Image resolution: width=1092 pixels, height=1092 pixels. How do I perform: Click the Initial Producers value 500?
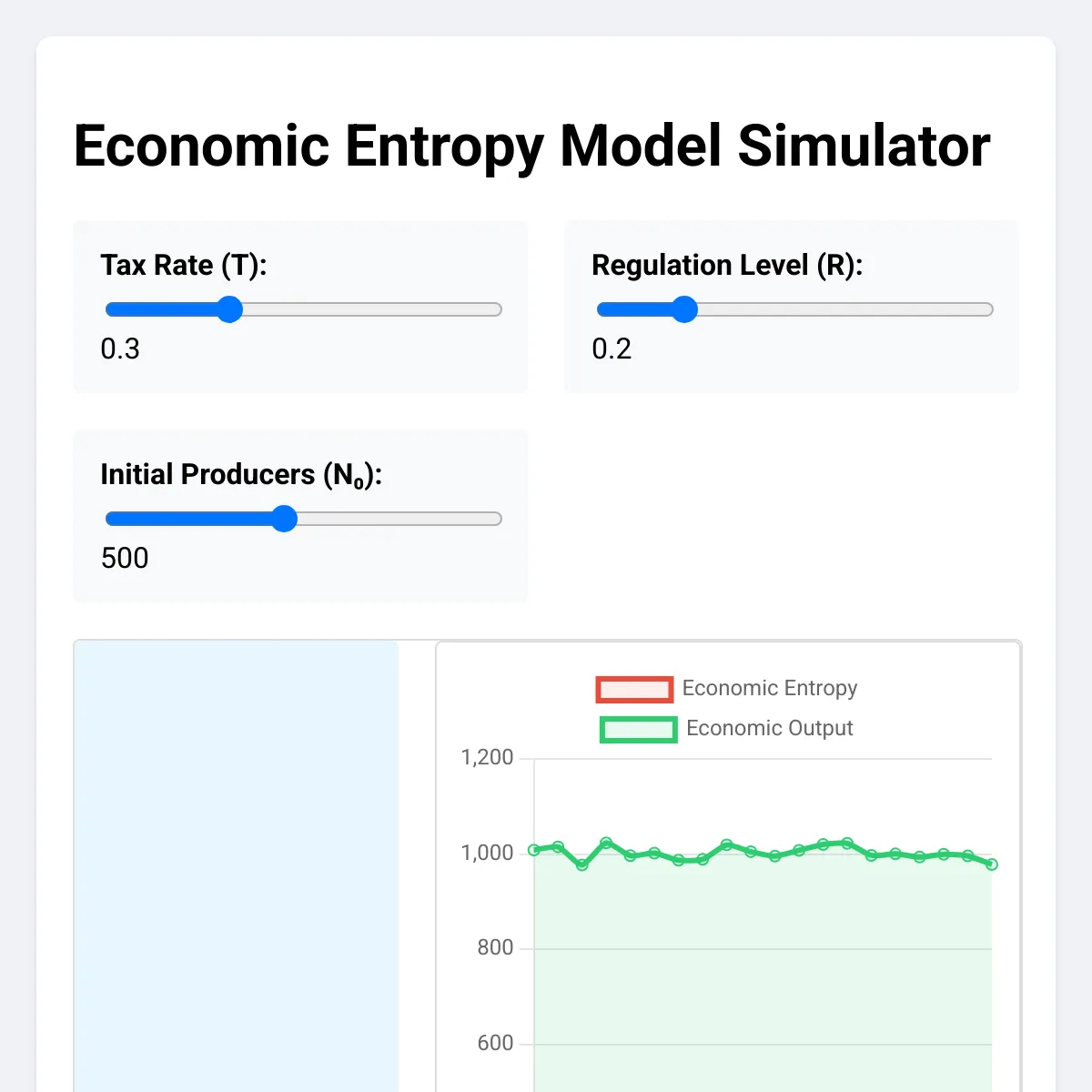125,558
